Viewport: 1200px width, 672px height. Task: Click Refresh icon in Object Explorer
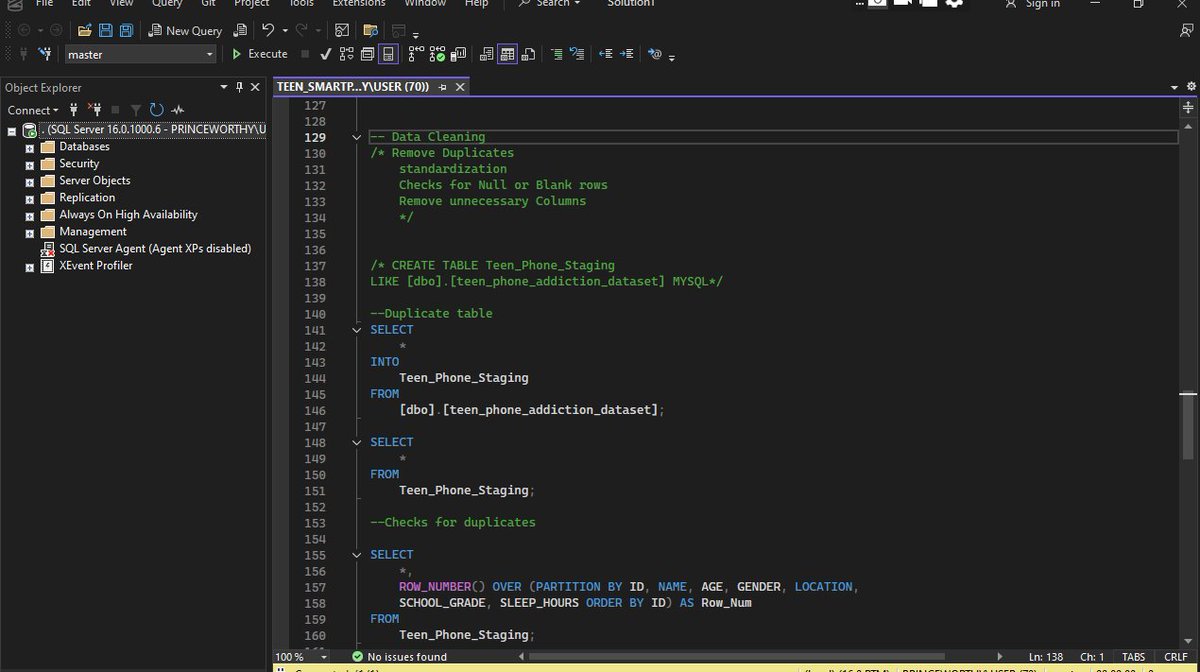coord(156,110)
